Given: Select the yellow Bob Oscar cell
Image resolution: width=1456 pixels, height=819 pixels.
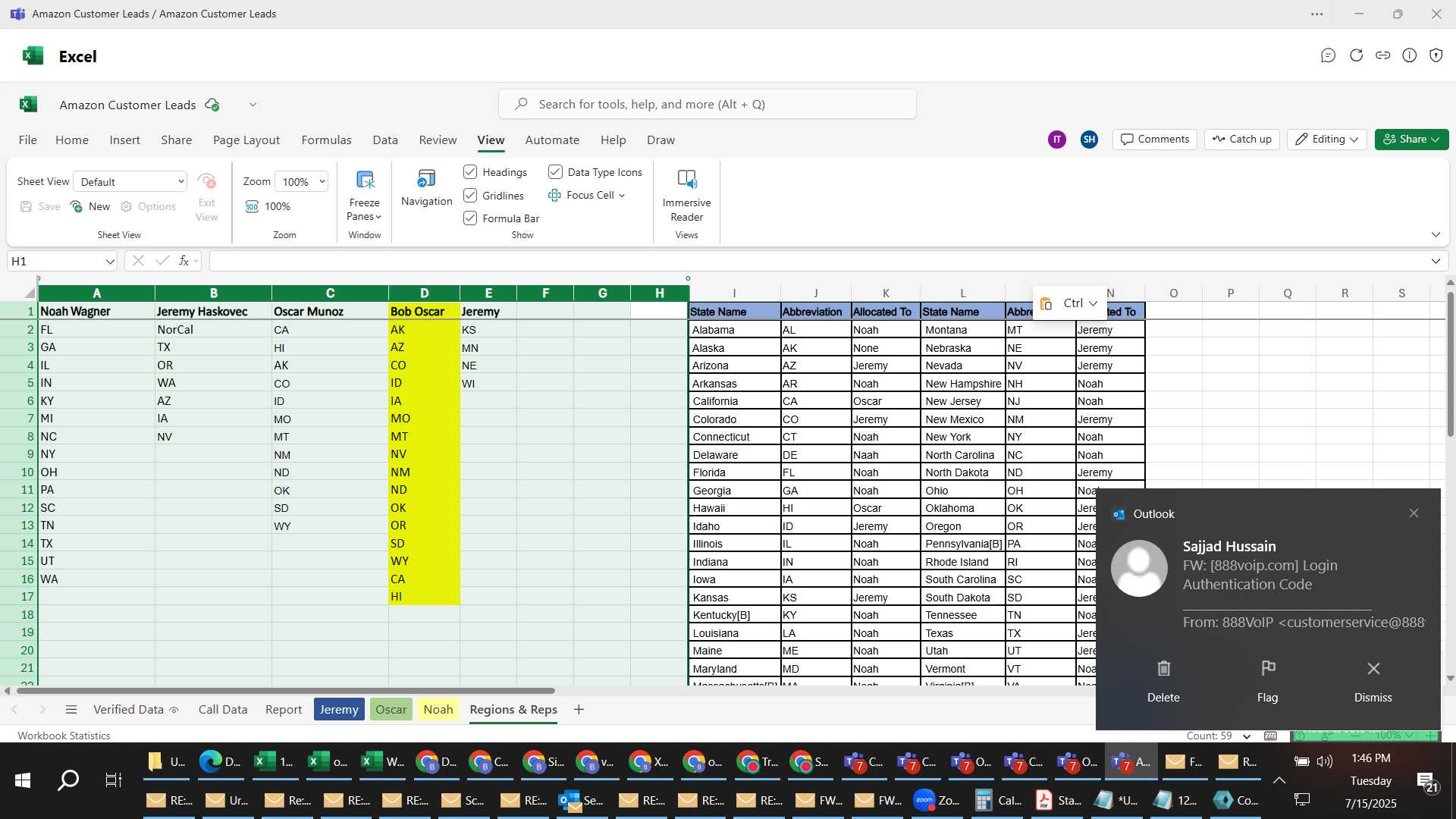Looking at the screenshot, I should tap(424, 312).
